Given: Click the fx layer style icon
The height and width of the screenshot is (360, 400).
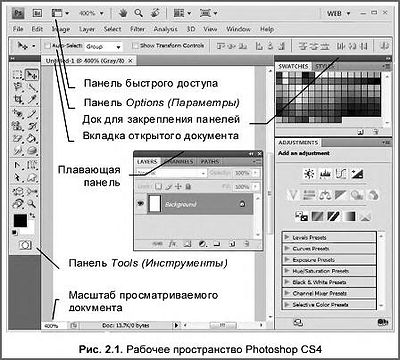Looking at the screenshot, I should (172, 244).
